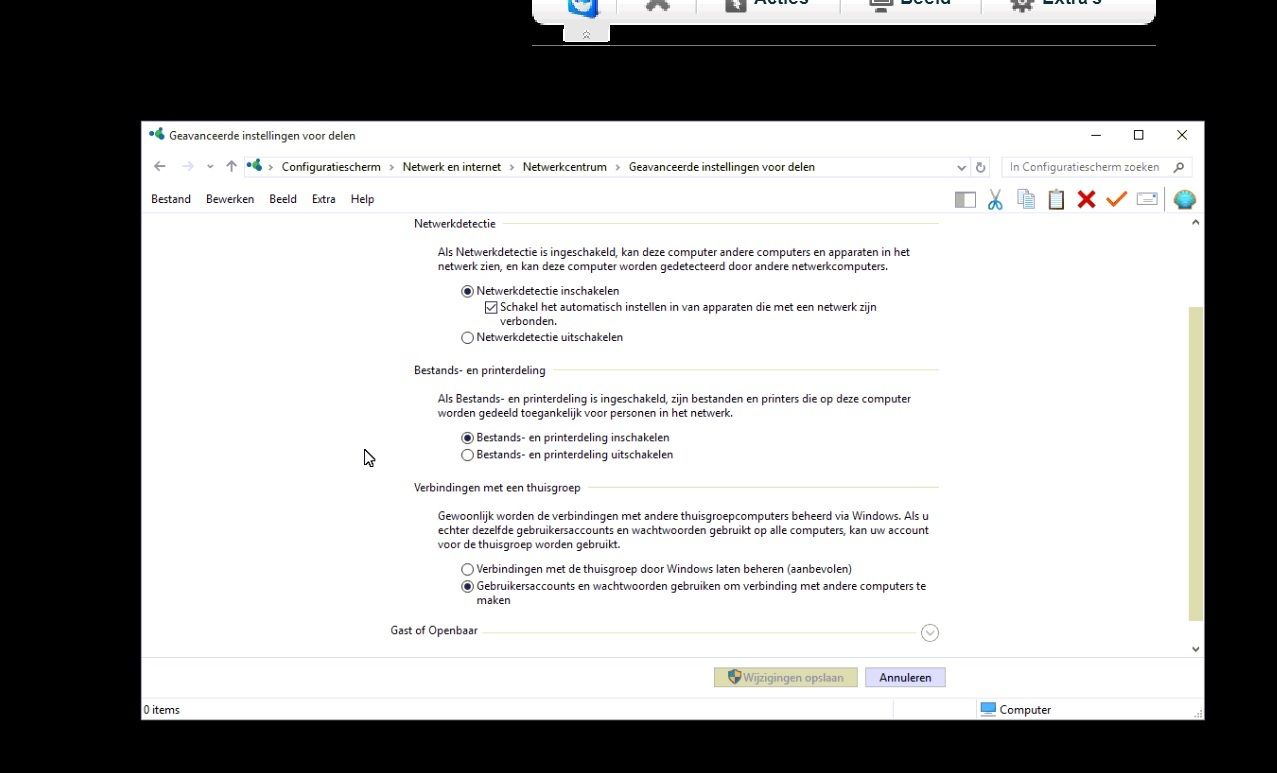
Task: Open breadcrumb chevron after Netwerkcentrum
Action: [x=618, y=167]
